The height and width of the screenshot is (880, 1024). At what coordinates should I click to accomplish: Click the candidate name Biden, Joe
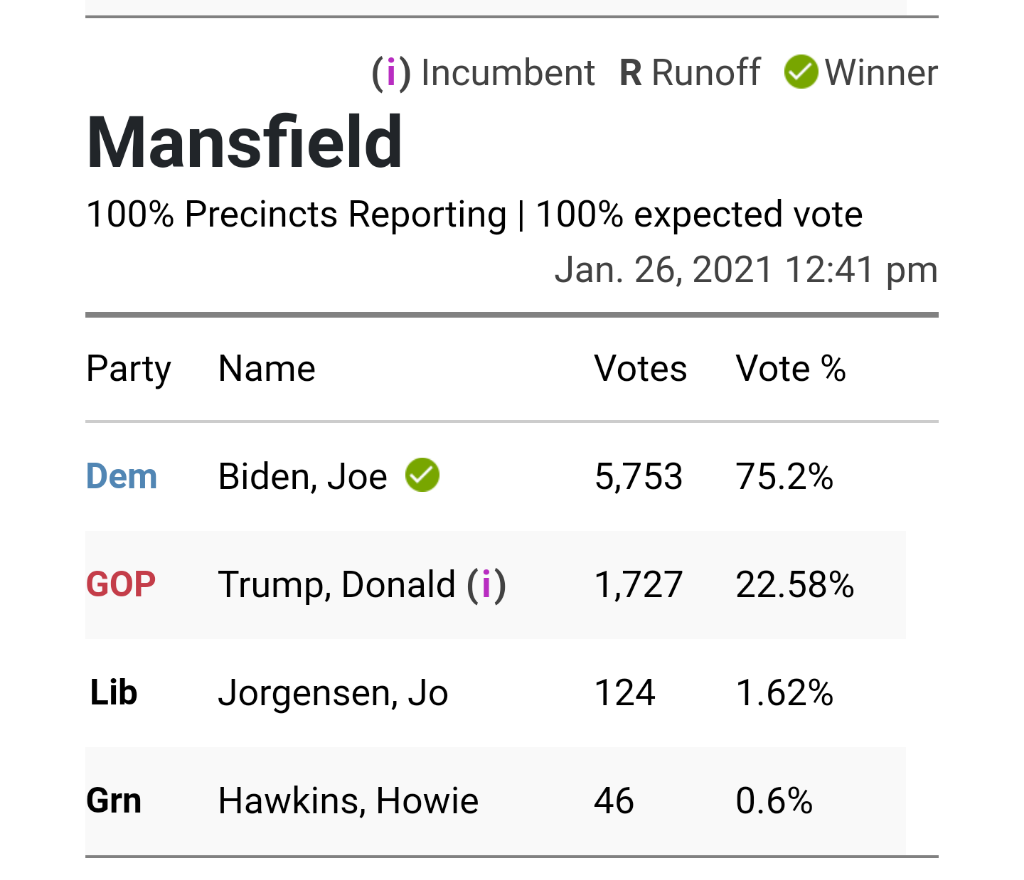click(302, 477)
